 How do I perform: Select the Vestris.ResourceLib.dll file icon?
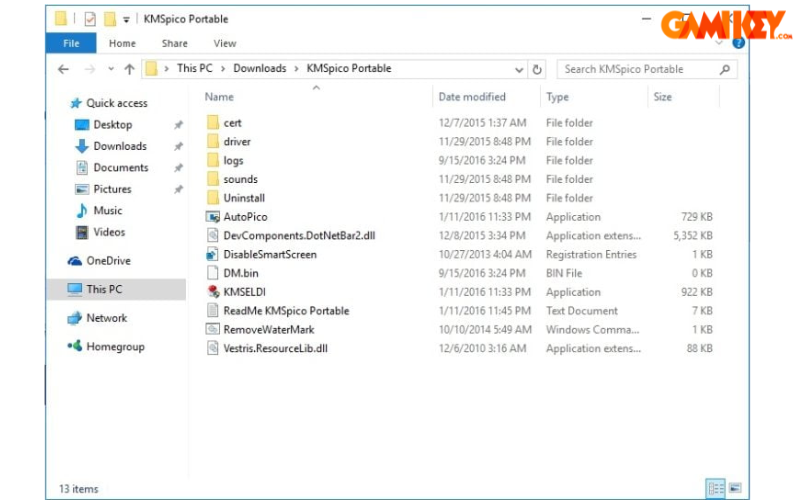click(x=213, y=348)
